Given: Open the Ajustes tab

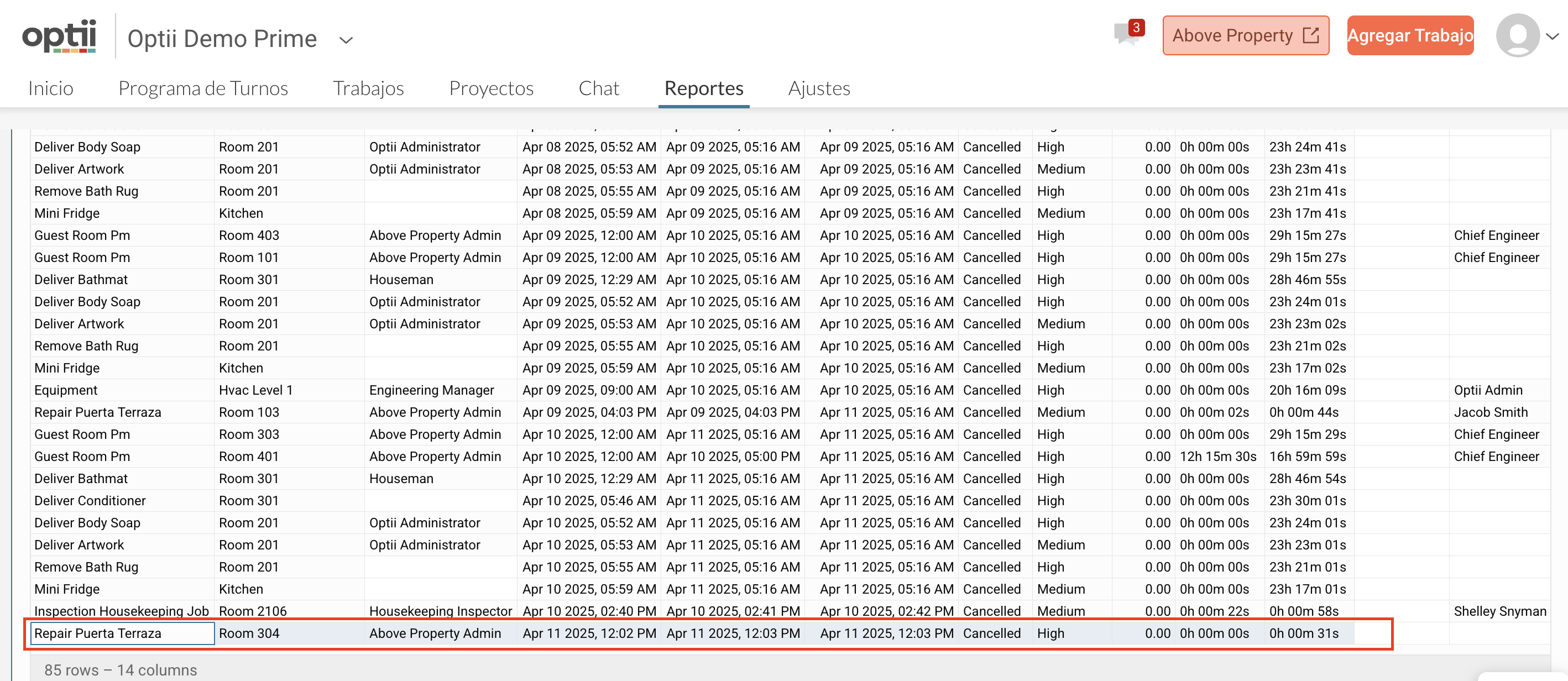Looking at the screenshot, I should pyautogui.click(x=819, y=88).
